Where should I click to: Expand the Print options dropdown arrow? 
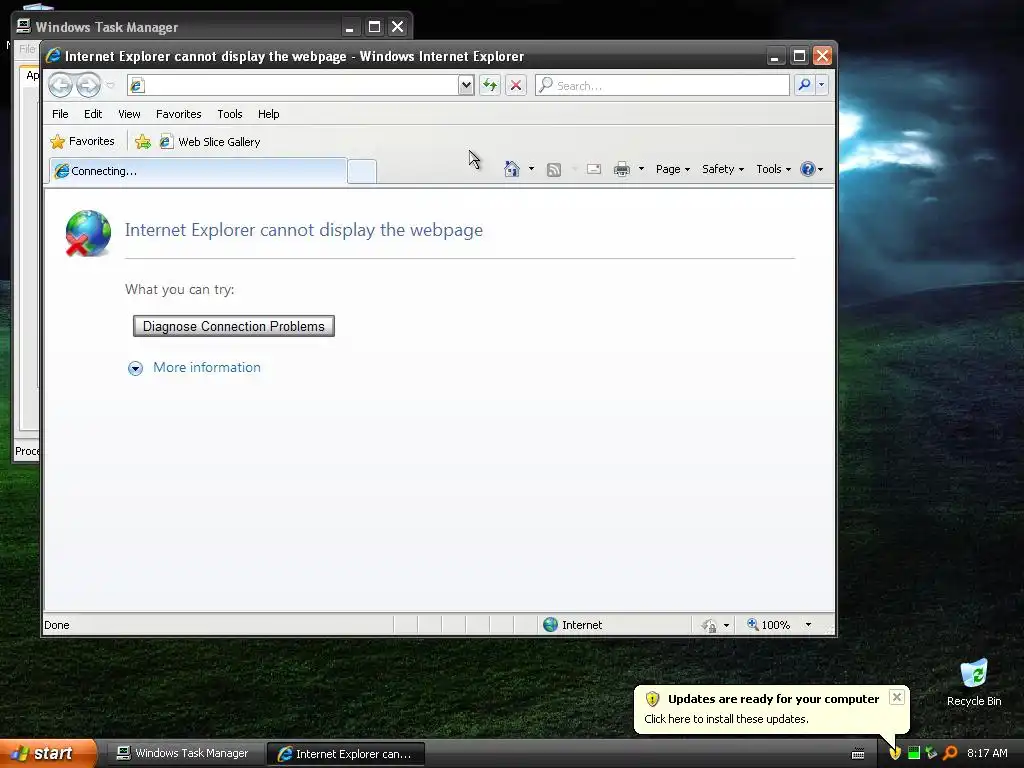click(641, 169)
